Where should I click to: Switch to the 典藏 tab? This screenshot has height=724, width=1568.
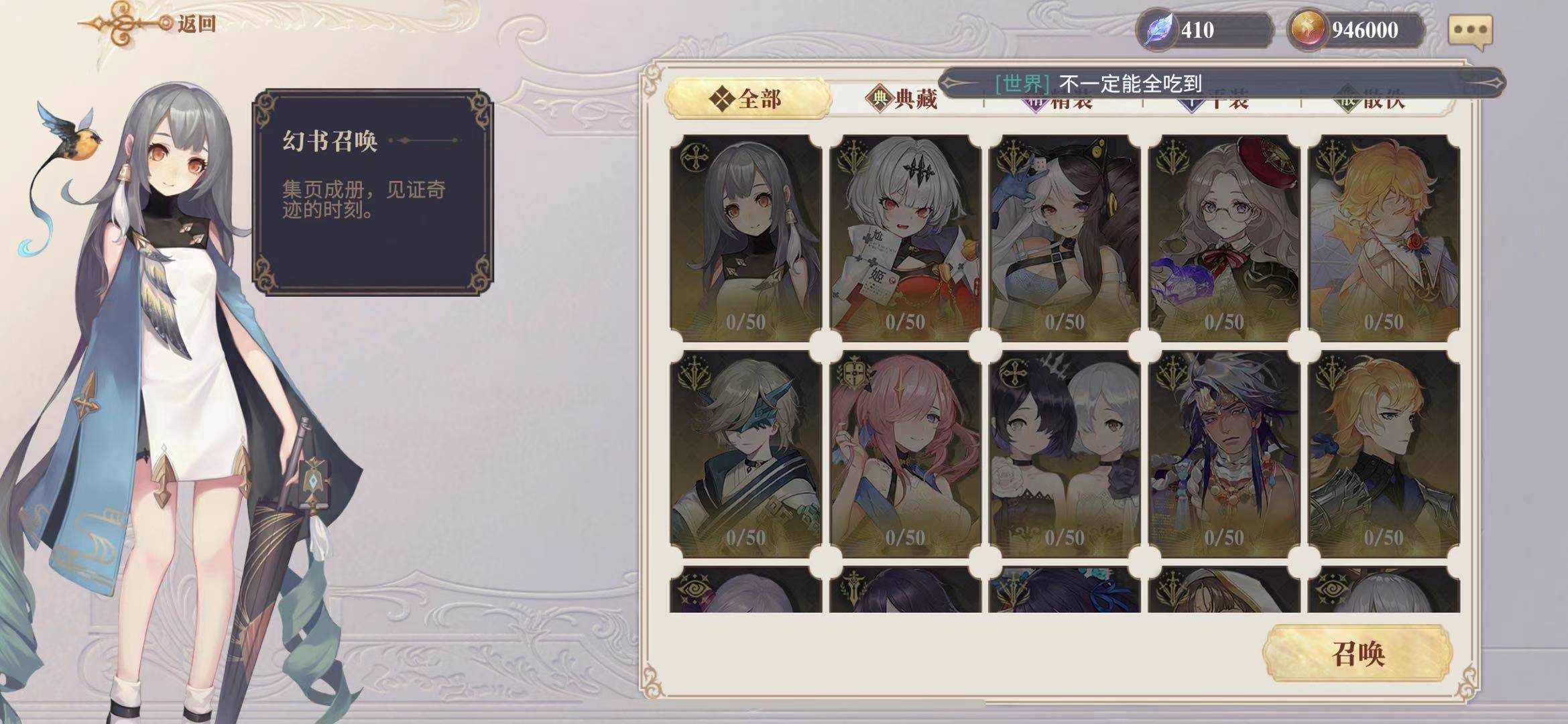click(x=902, y=99)
